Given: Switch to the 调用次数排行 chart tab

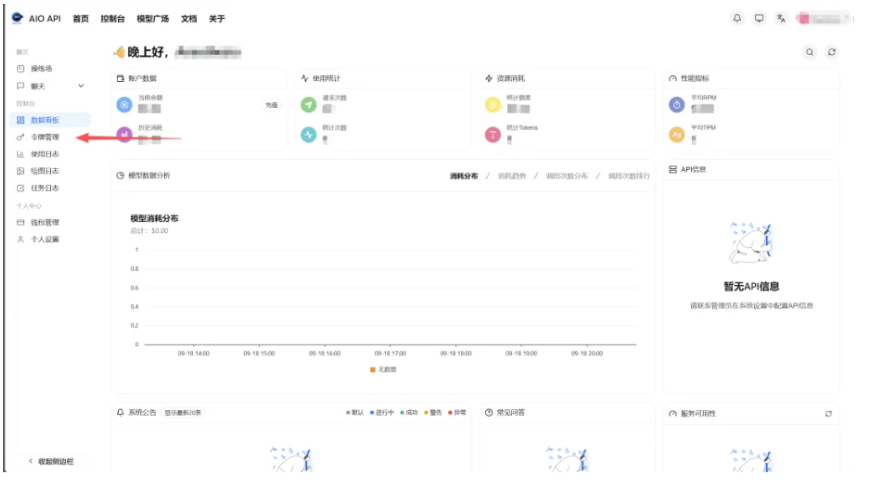Looking at the screenshot, I should coord(629,176).
